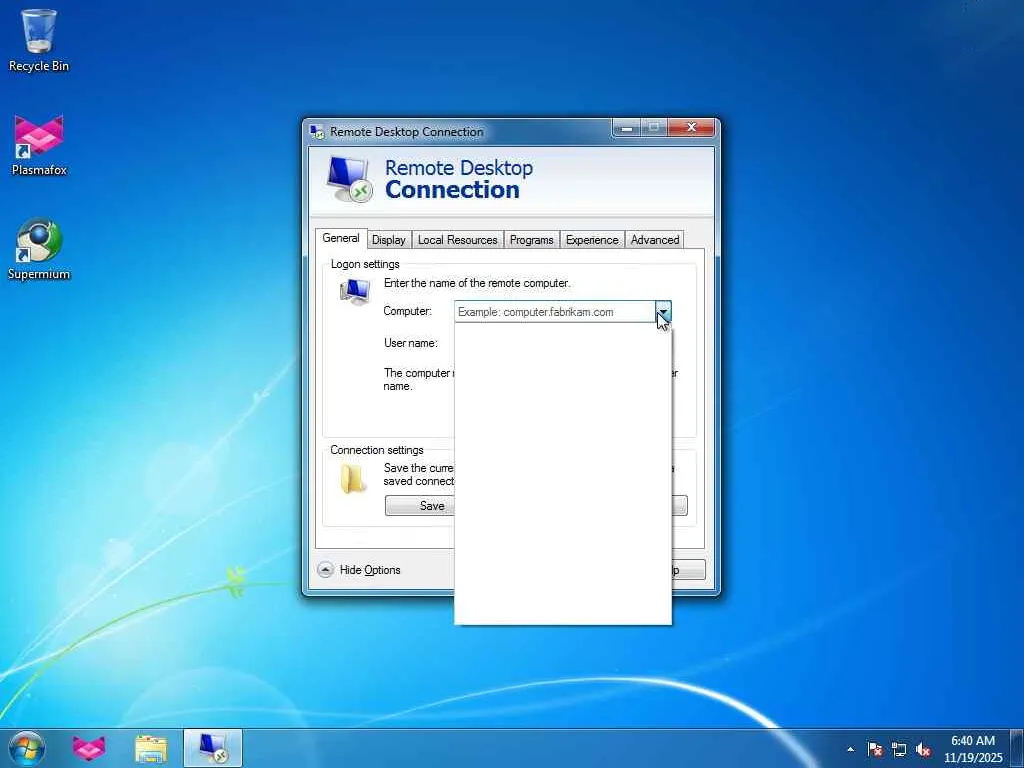Click the muted volume tray icon
The width and height of the screenshot is (1024, 768).
(x=923, y=749)
